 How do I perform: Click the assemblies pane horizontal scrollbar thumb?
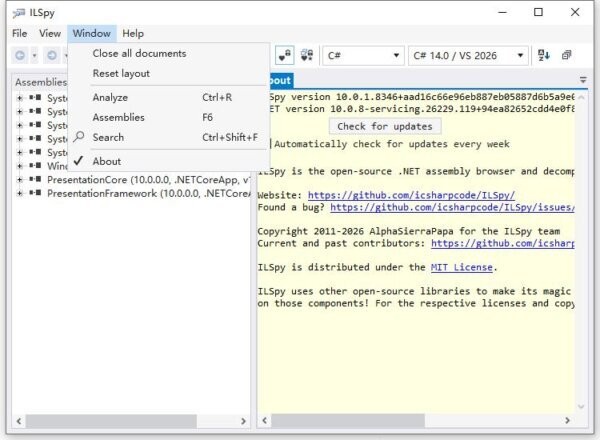click(111, 421)
